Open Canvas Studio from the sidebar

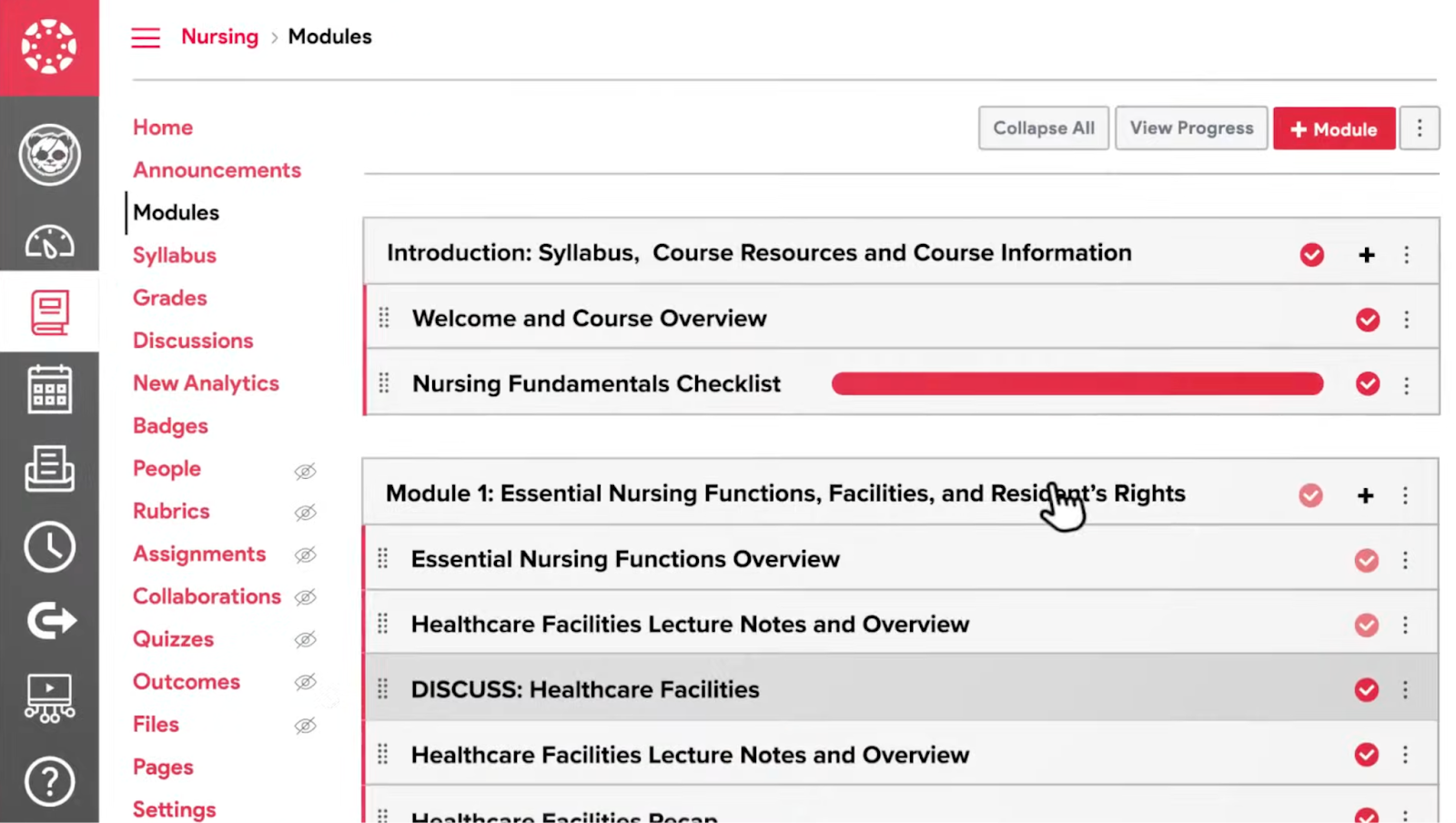(x=49, y=698)
